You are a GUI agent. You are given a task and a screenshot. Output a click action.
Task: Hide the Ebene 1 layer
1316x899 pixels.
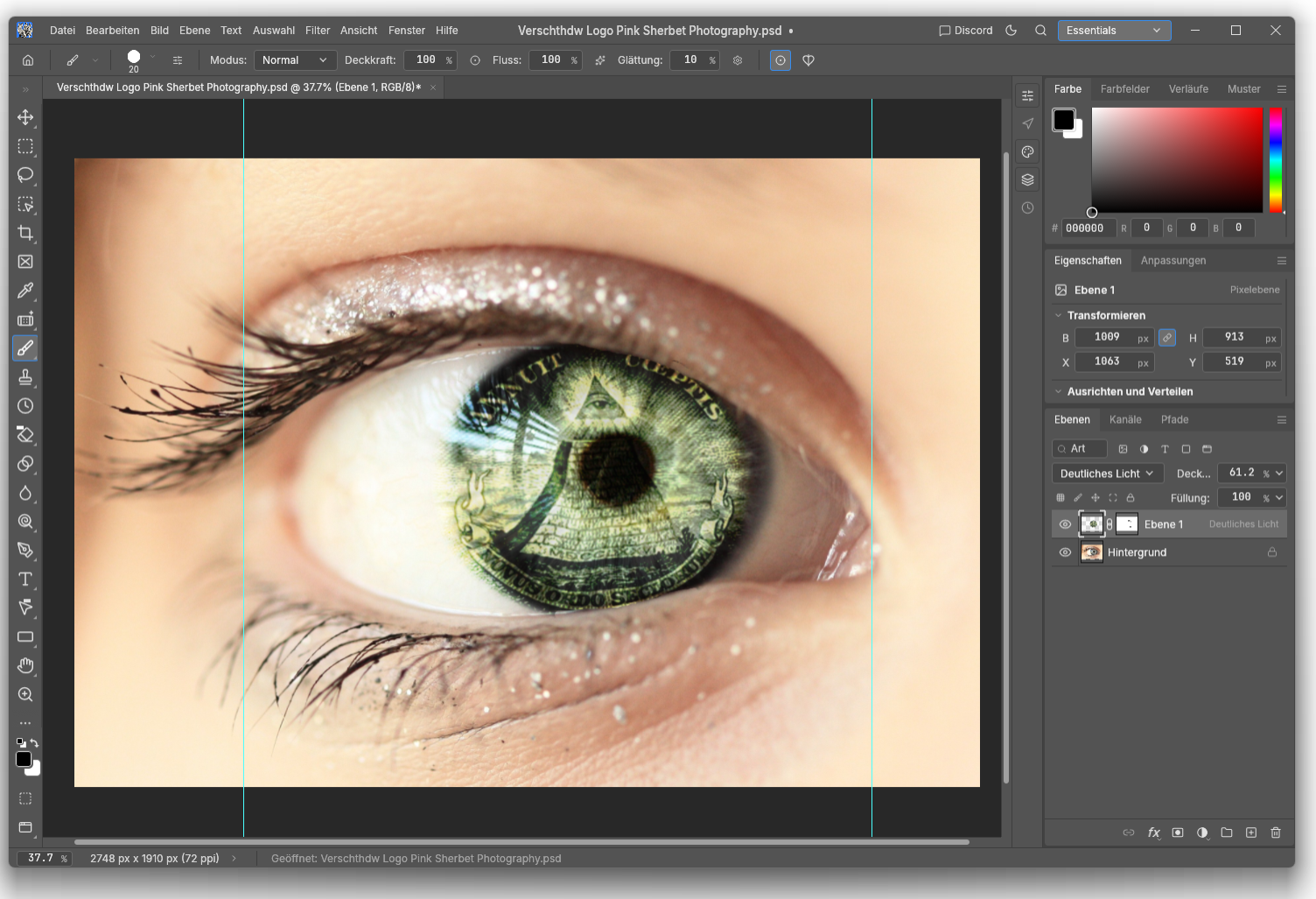point(1065,524)
